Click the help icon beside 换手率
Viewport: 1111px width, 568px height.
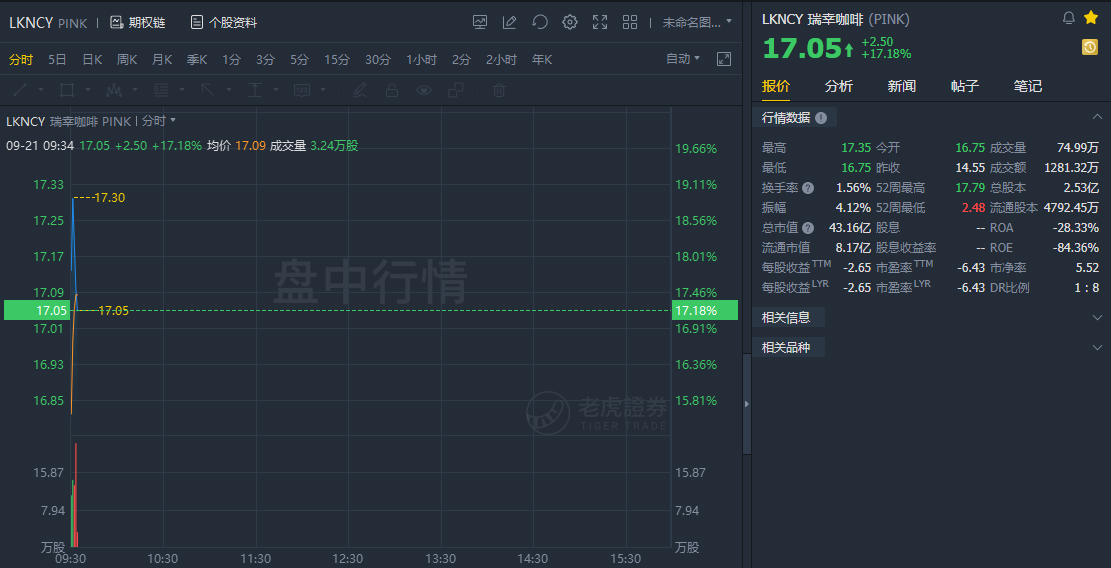808,188
